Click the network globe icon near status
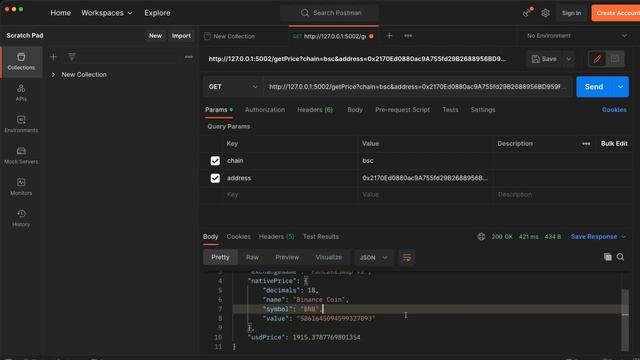 [x=481, y=236]
